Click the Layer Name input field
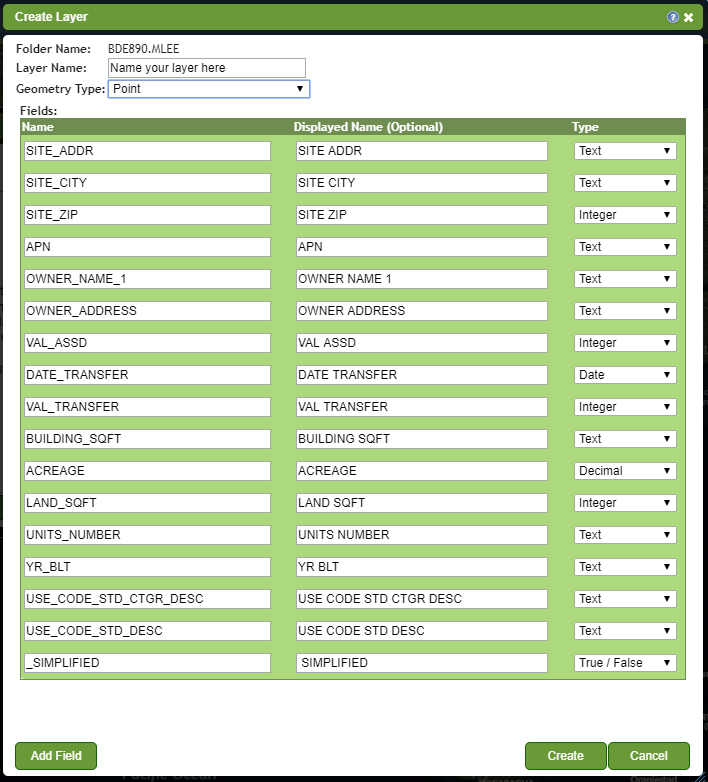 tap(206, 68)
